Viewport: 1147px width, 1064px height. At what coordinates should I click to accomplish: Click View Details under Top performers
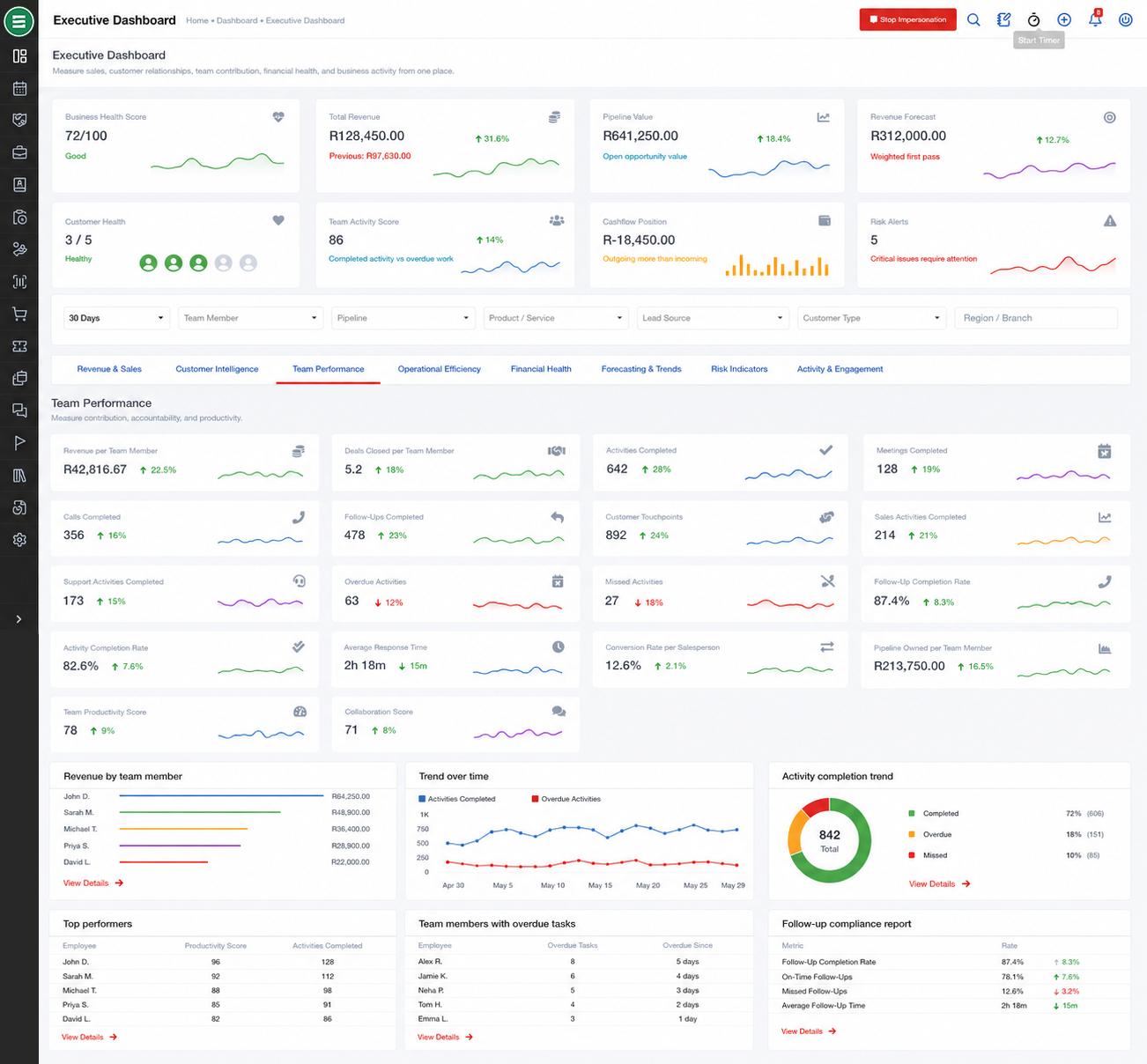(89, 1037)
